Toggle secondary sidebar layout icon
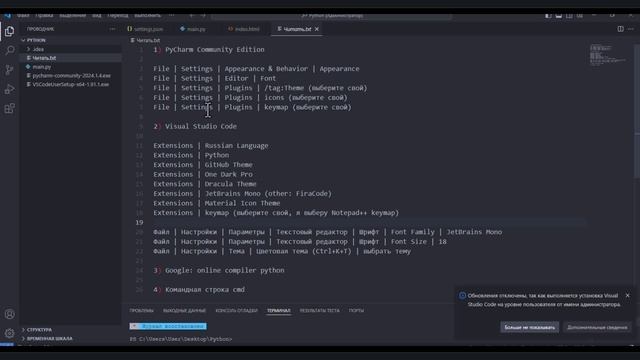Image resolution: width=640 pixels, height=360 pixels. tap(569, 16)
